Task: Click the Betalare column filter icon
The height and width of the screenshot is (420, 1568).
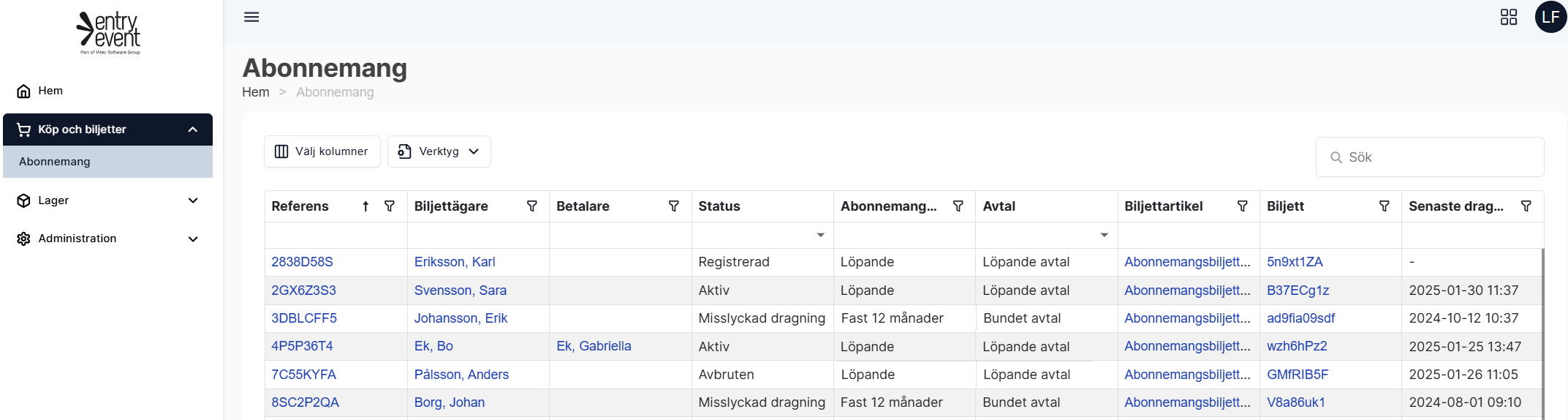Action: click(x=674, y=206)
